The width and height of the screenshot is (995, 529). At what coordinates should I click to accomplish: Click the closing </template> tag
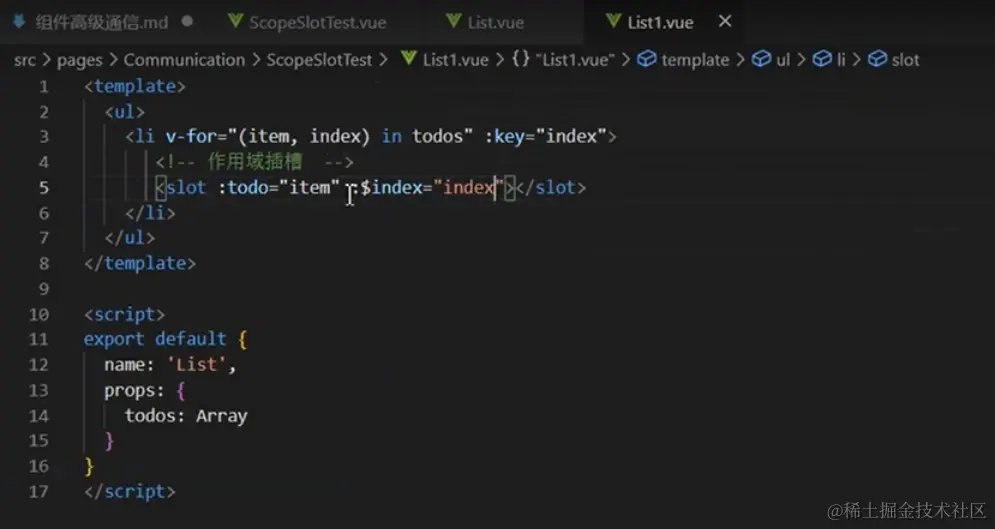click(140, 263)
